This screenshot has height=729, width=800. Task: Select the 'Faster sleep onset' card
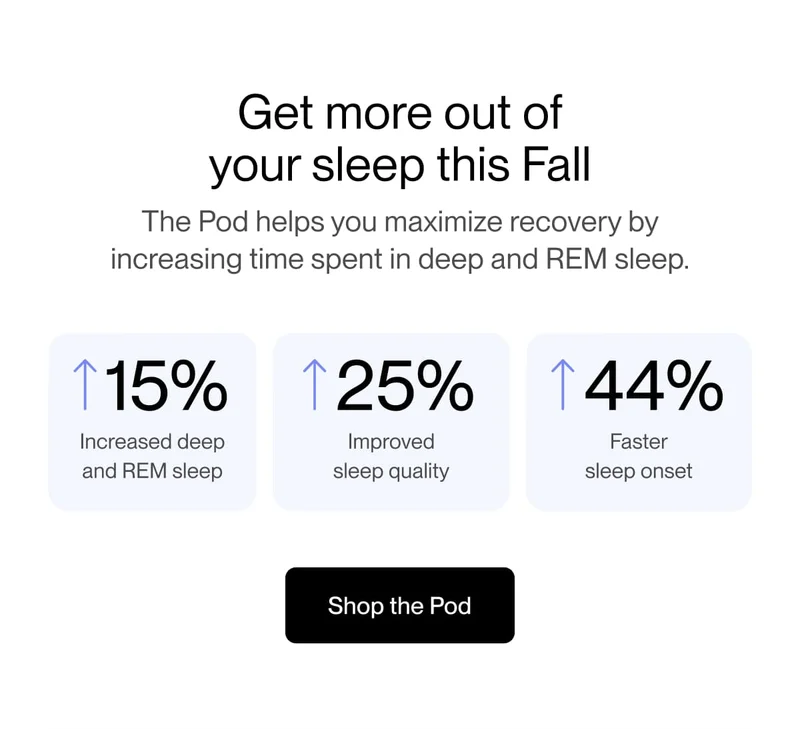[639, 420]
